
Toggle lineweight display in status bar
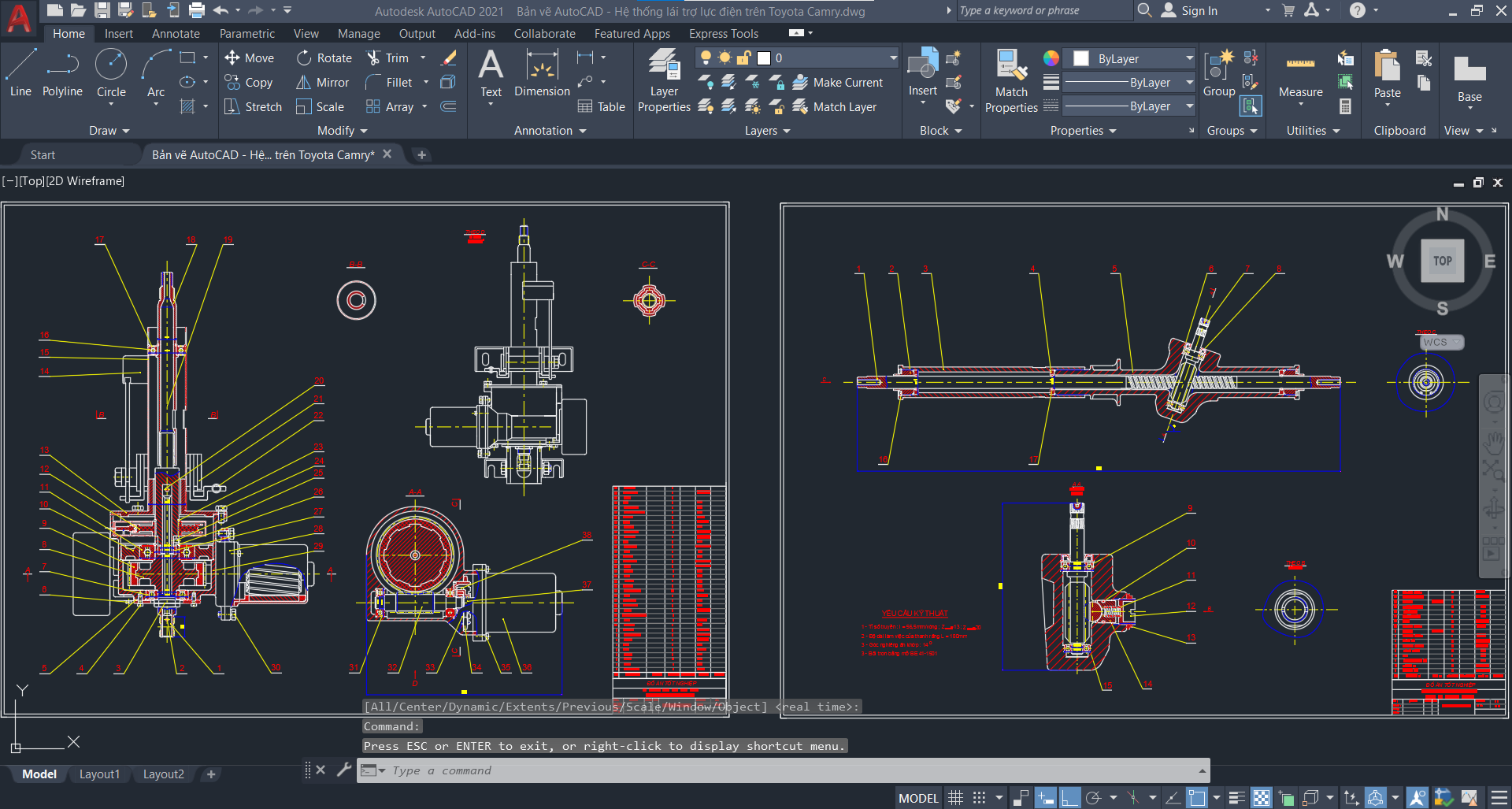[1237, 798]
